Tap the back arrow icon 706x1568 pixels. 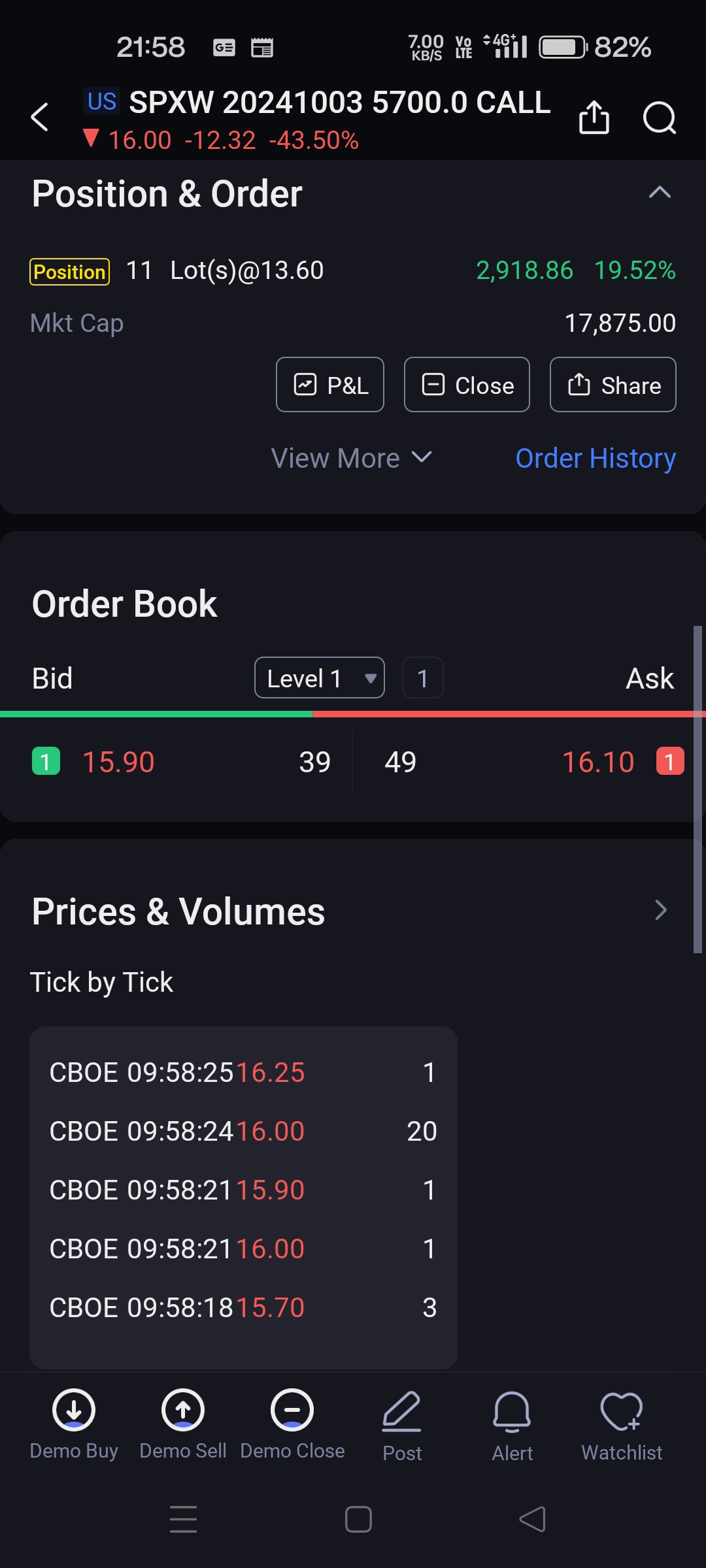point(40,118)
